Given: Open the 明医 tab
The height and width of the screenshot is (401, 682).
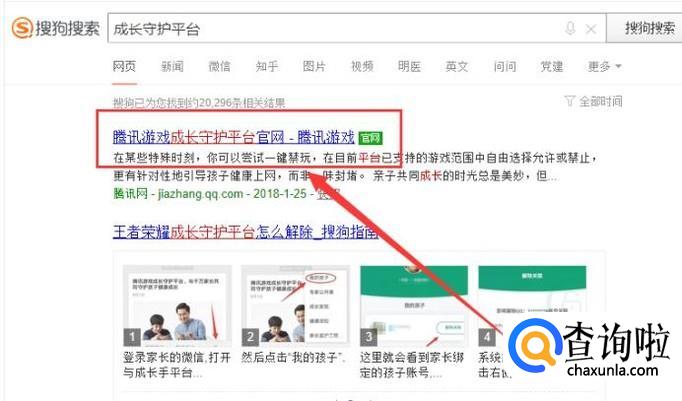Looking at the screenshot, I should coord(409,66).
